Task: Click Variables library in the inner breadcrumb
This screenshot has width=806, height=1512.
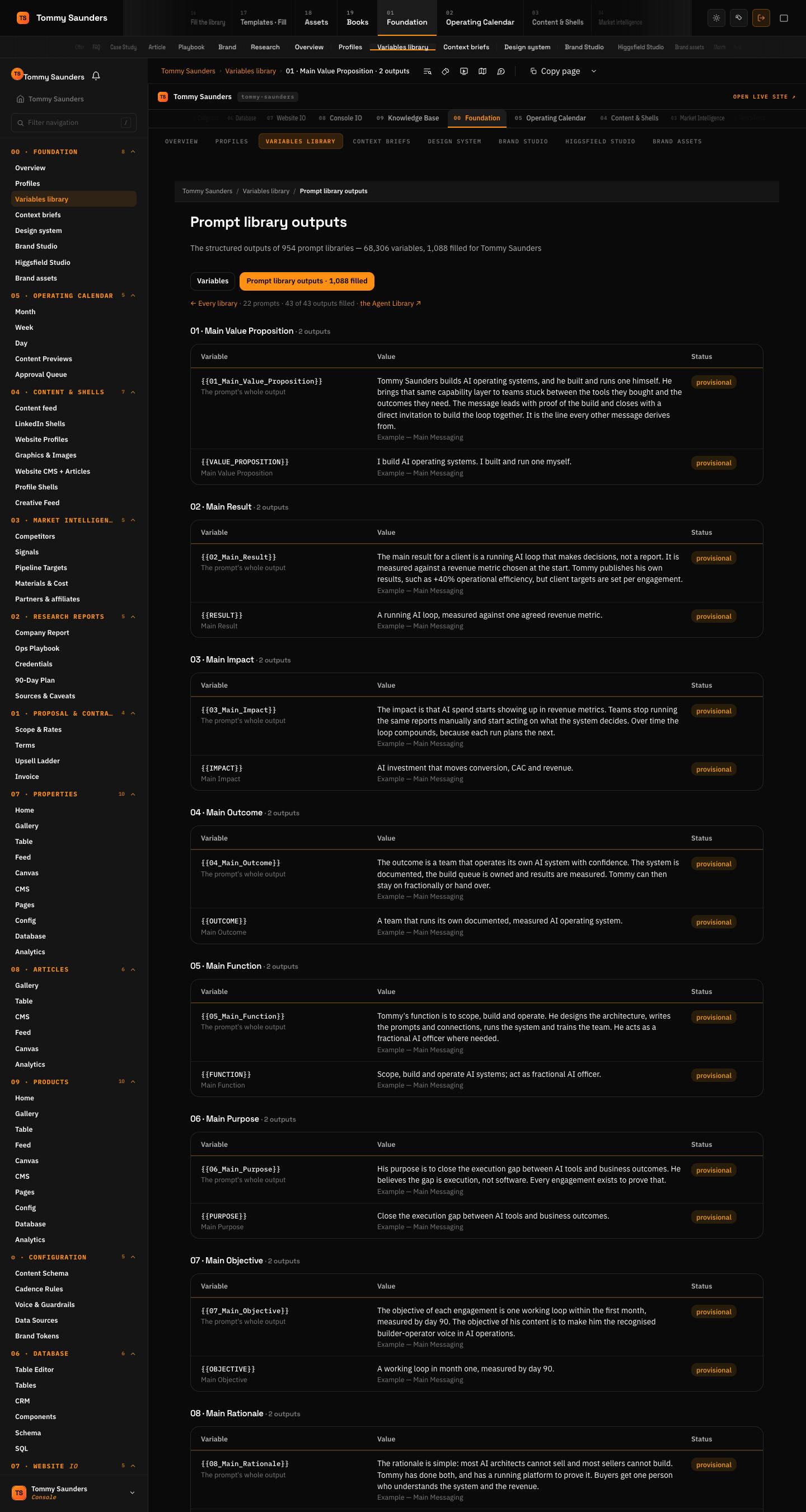Action: (x=266, y=192)
